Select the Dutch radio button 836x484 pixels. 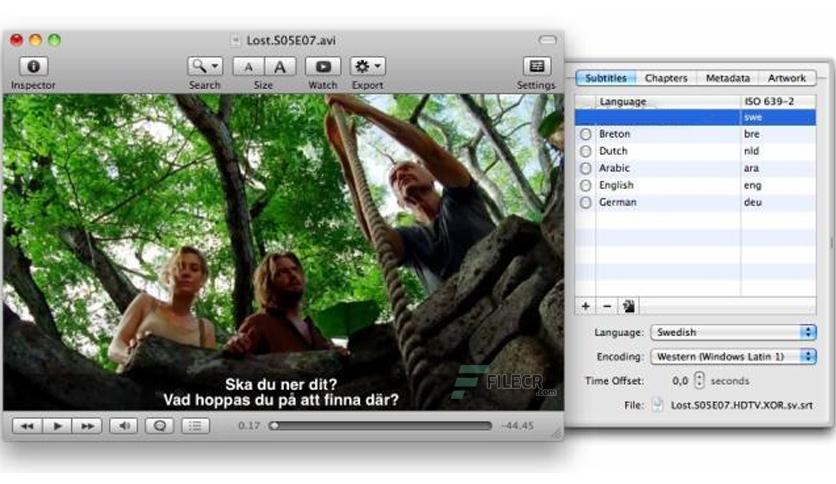[585, 151]
